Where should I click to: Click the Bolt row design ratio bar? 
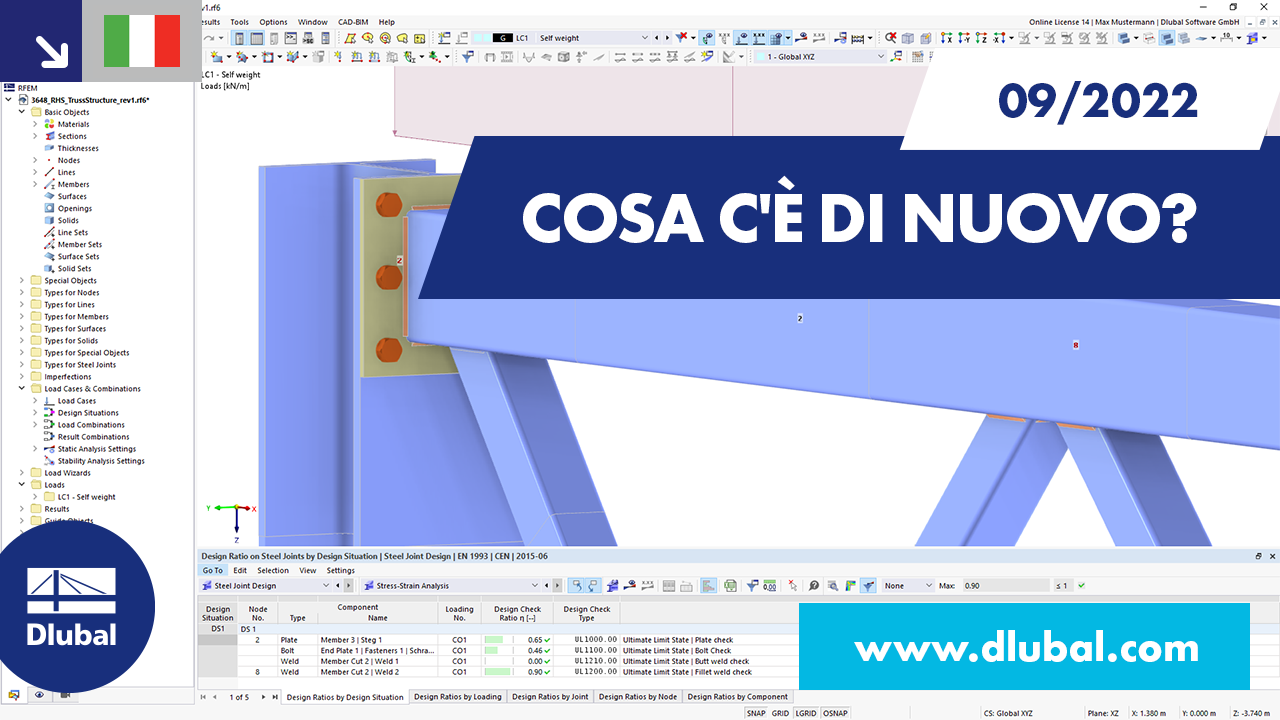(491, 650)
